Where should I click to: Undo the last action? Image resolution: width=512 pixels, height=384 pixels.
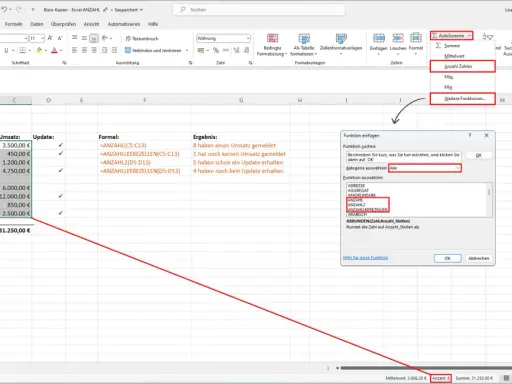(x=4, y=9)
